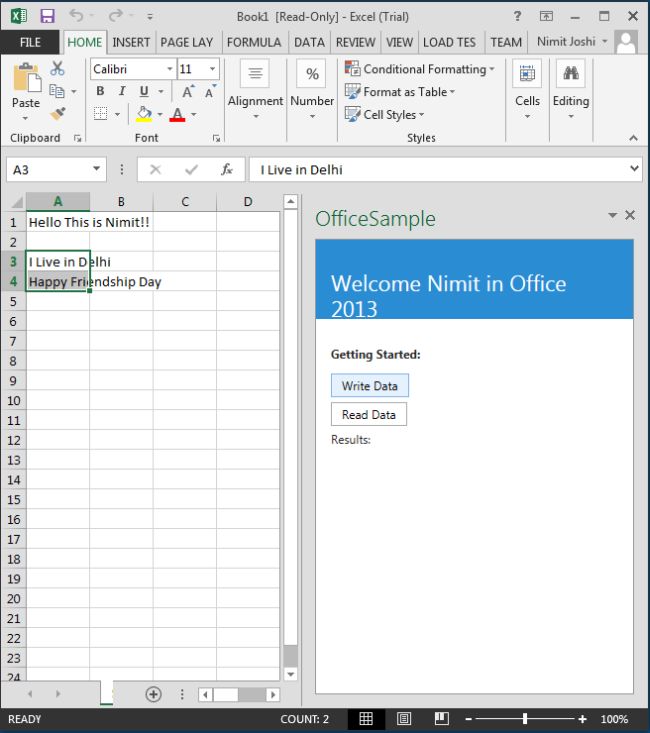The height and width of the screenshot is (733, 650).
Task: Select the Format Painter brush
Action: 58,114
